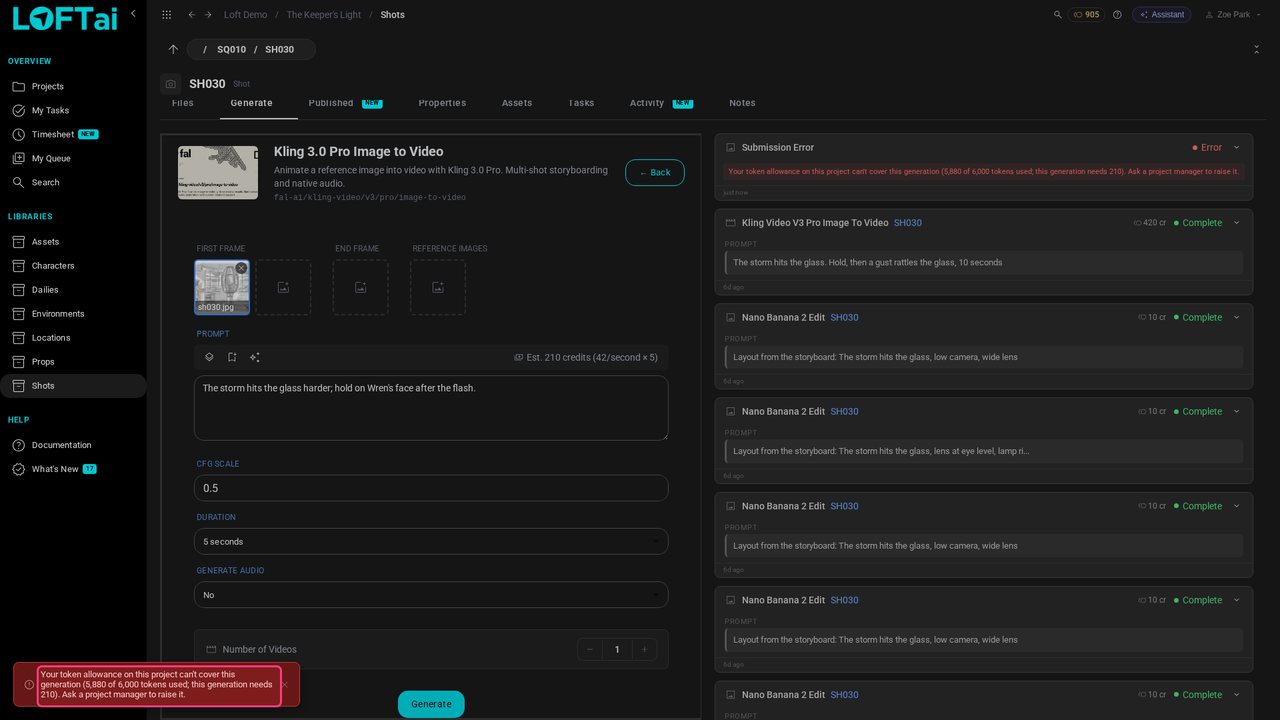Open the help question mark icon
This screenshot has width=1280, height=720.
[x=1117, y=15]
